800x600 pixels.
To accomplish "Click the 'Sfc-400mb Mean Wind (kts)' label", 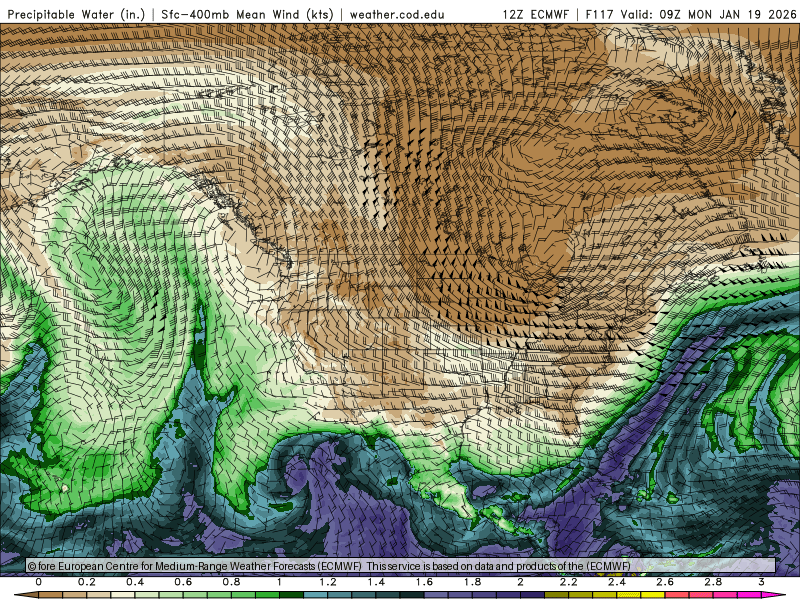I will [x=247, y=14].
